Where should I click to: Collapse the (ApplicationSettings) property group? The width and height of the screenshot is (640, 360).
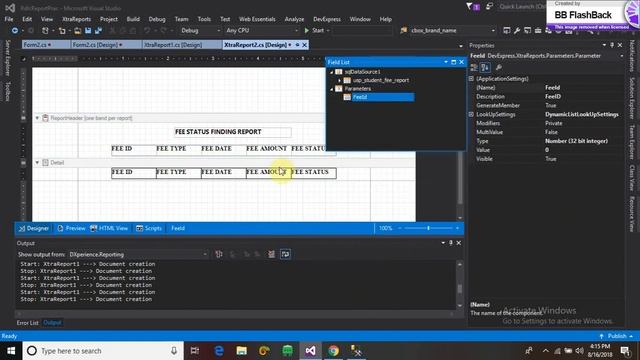[x=471, y=78]
